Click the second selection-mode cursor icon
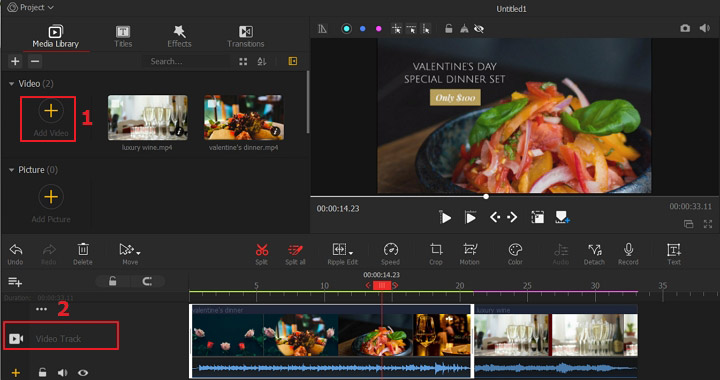Viewport: 720px width, 380px height. point(411,29)
